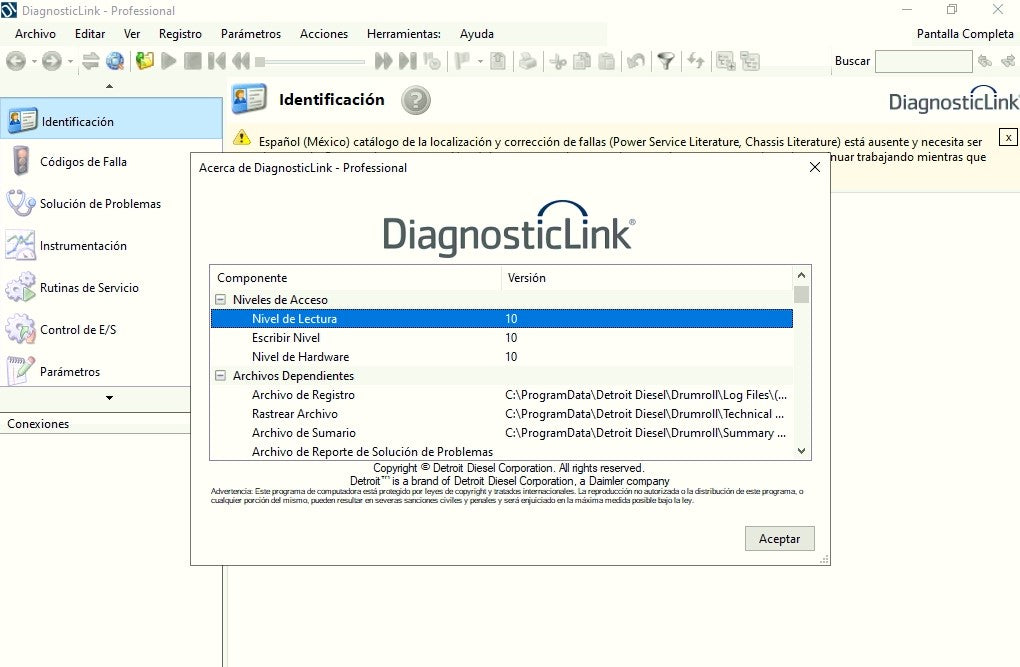Screen dimensions: 1020x667
Task: Click the forward navigation arrow in toolbar
Action: coord(51,61)
